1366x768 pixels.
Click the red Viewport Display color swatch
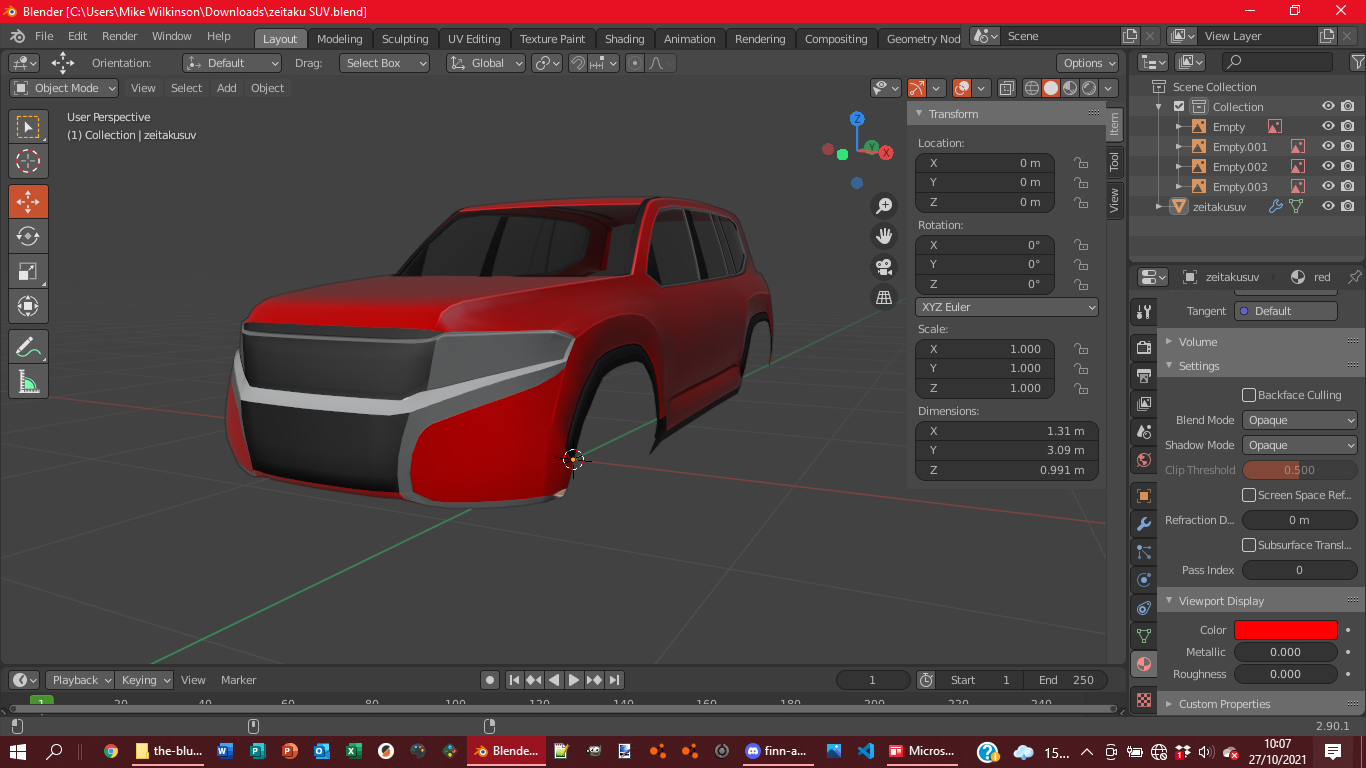click(x=1285, y=630)
